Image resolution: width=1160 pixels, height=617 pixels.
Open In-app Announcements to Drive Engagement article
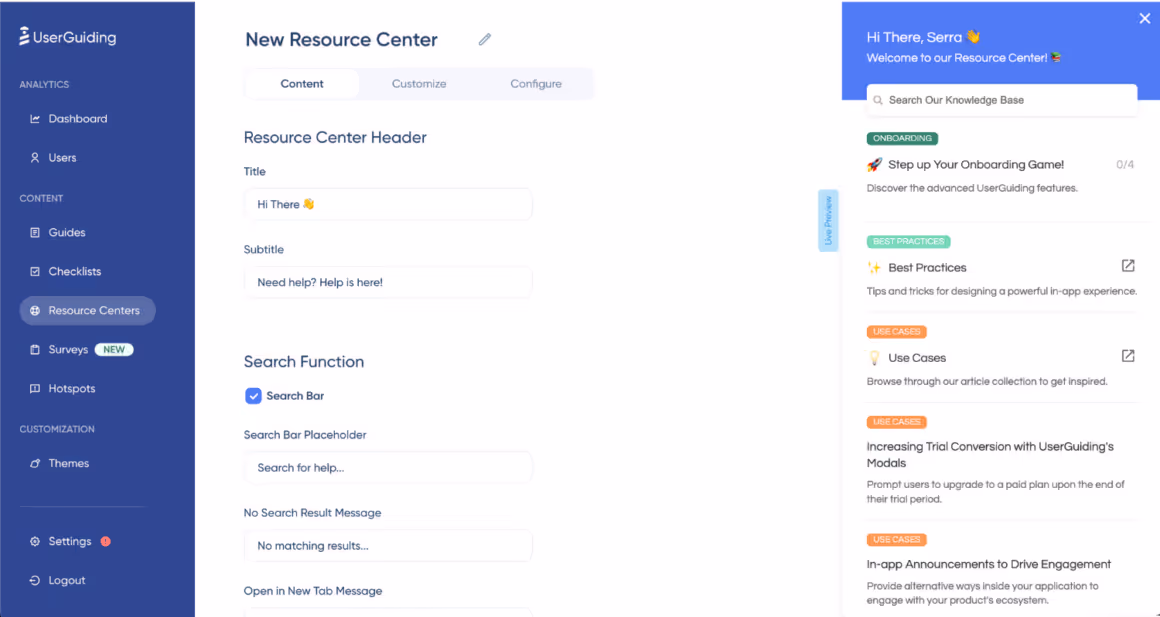[x=988, y=564]
